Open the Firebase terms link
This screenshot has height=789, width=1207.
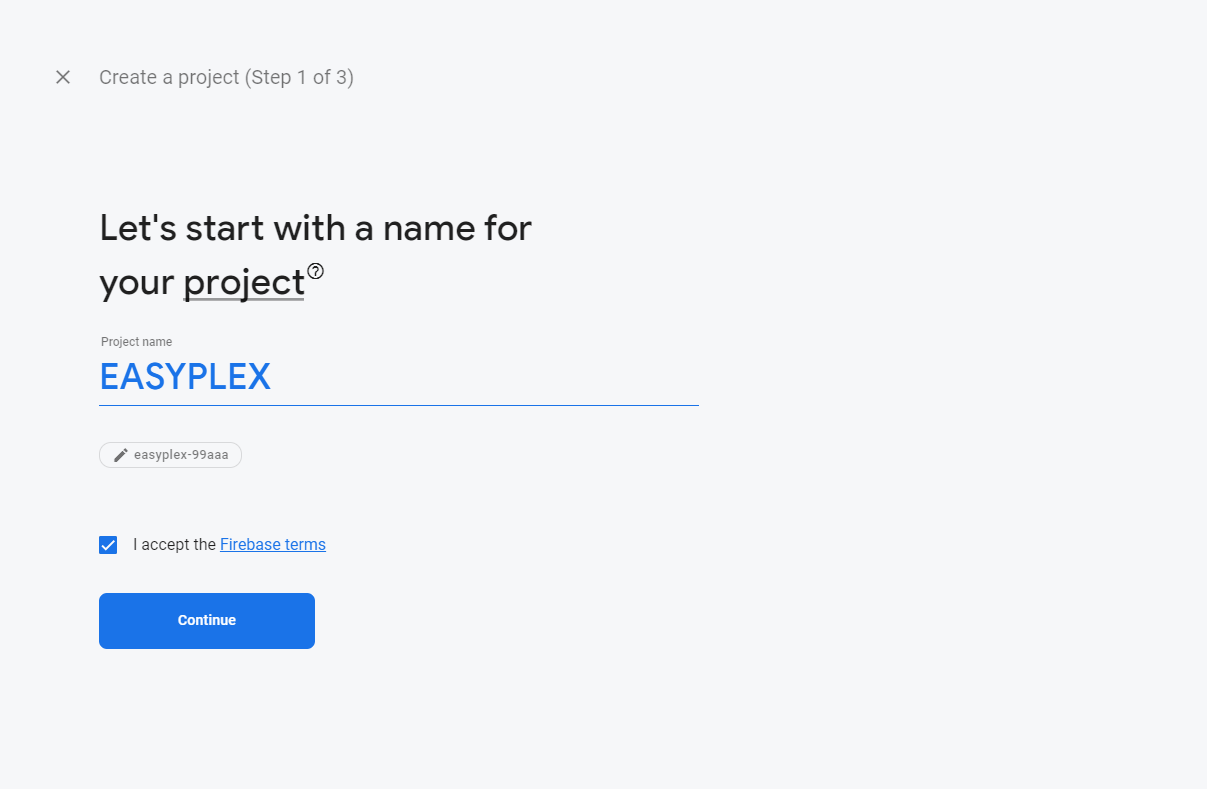272,544
